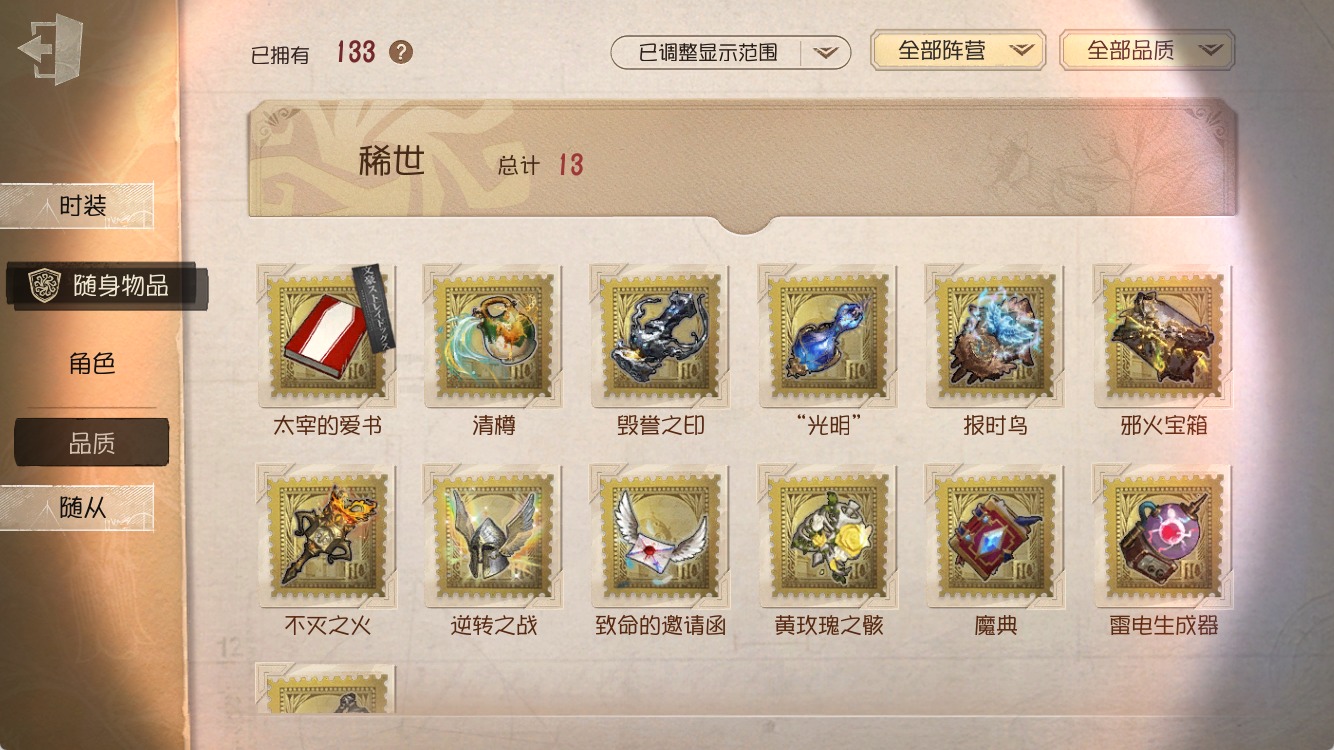Open the help question mark icon
Viewport: 1334px width, 750px height.
pos(401,52)
